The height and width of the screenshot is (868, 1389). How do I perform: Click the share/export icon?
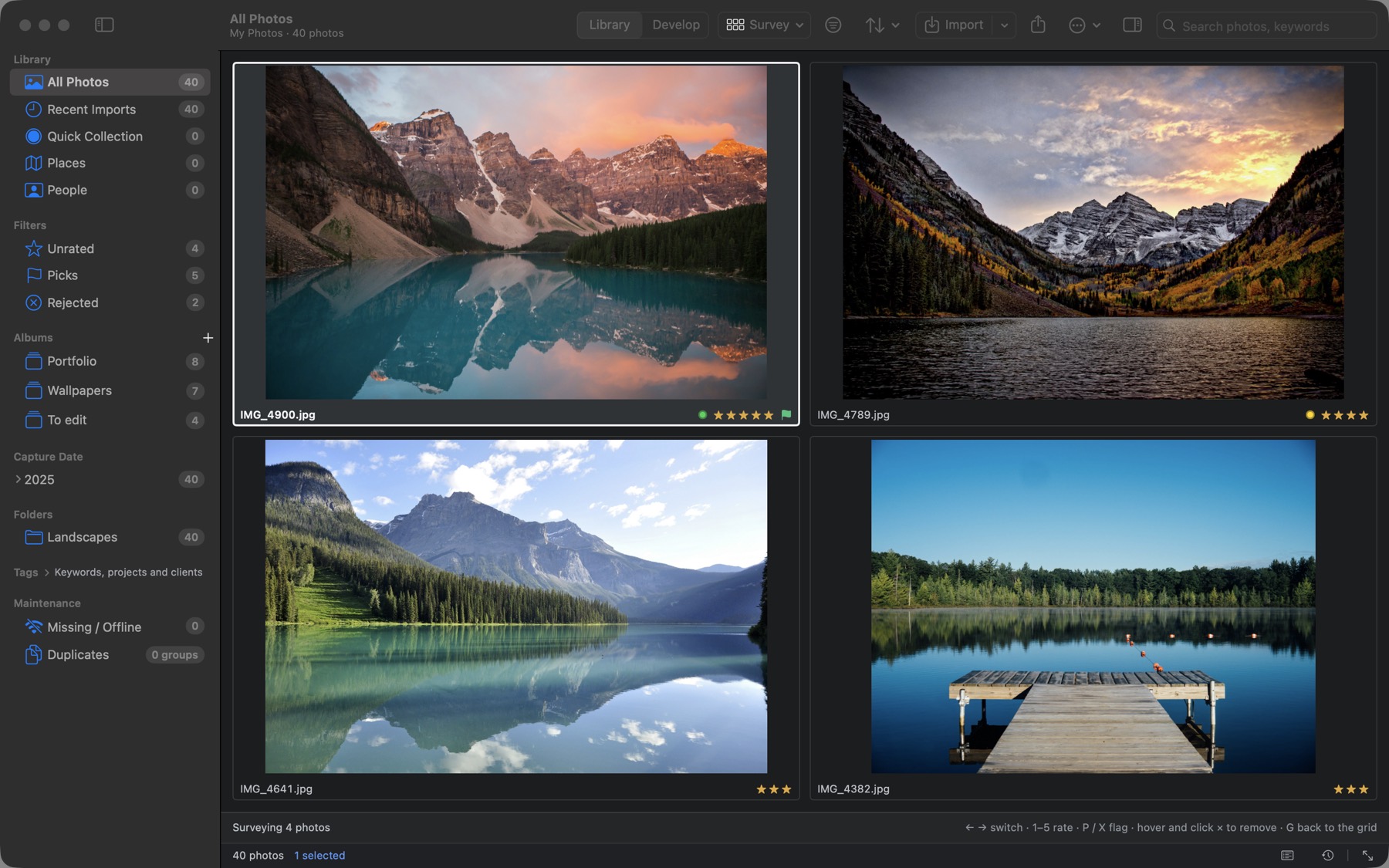1038,25
